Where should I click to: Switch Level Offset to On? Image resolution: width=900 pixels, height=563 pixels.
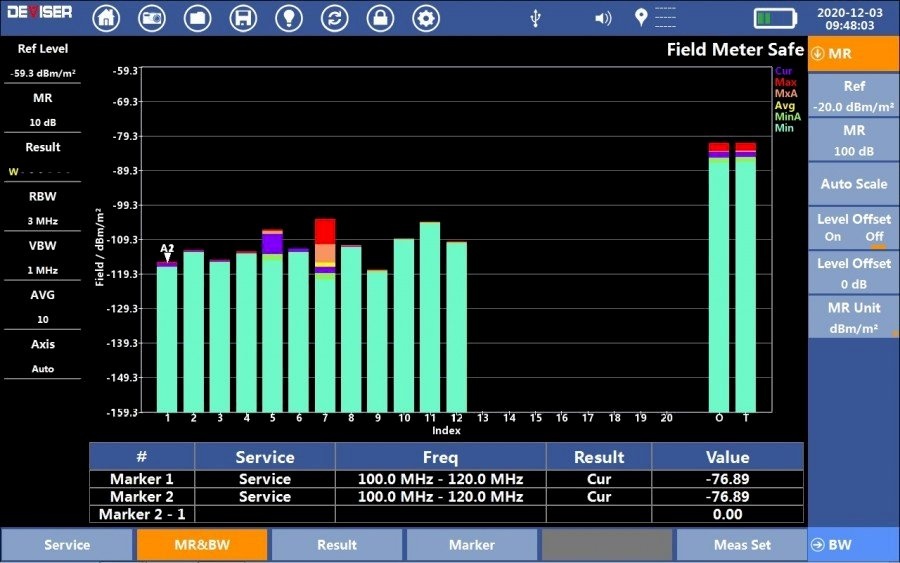pyautogui.click(x=833, y=237)
